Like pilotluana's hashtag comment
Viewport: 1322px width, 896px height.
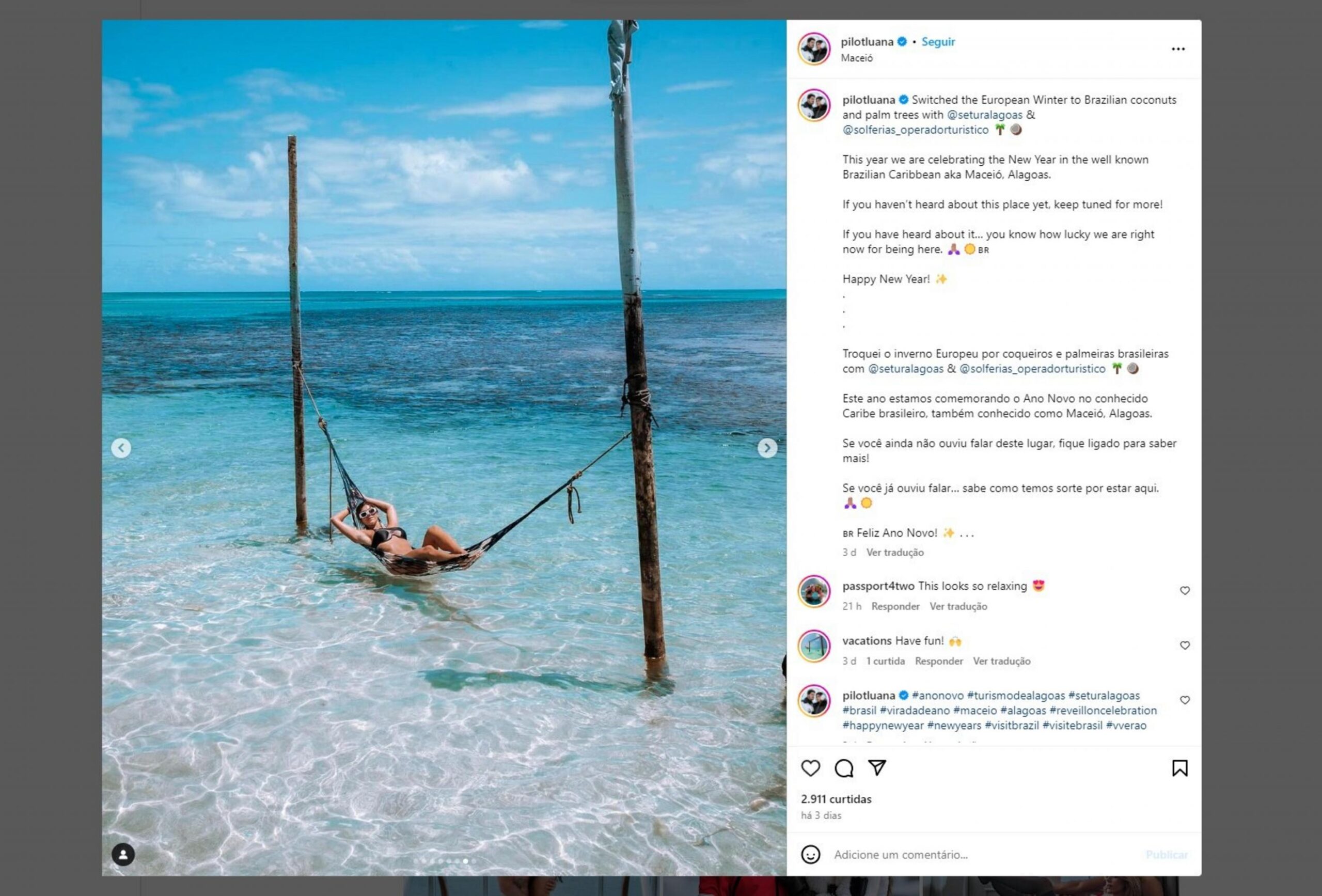1185,700
